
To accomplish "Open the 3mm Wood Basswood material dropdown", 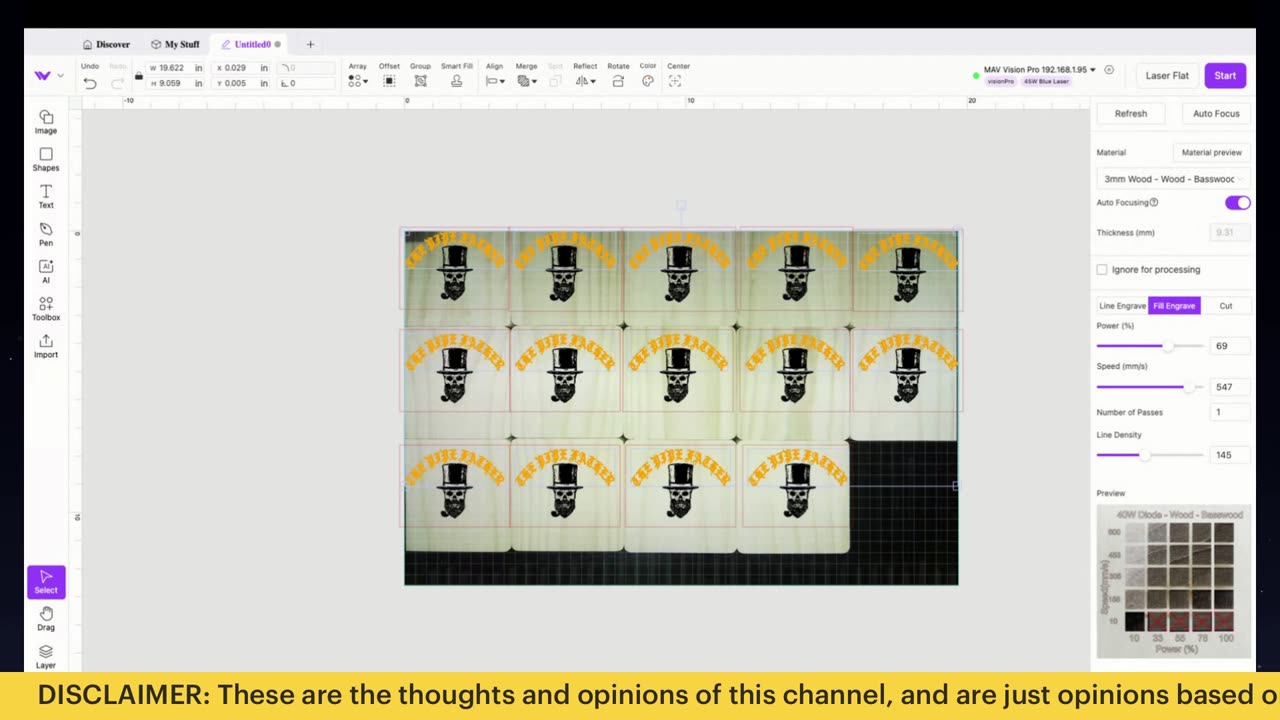I will pyautogui.click(x=1172, y=179).
